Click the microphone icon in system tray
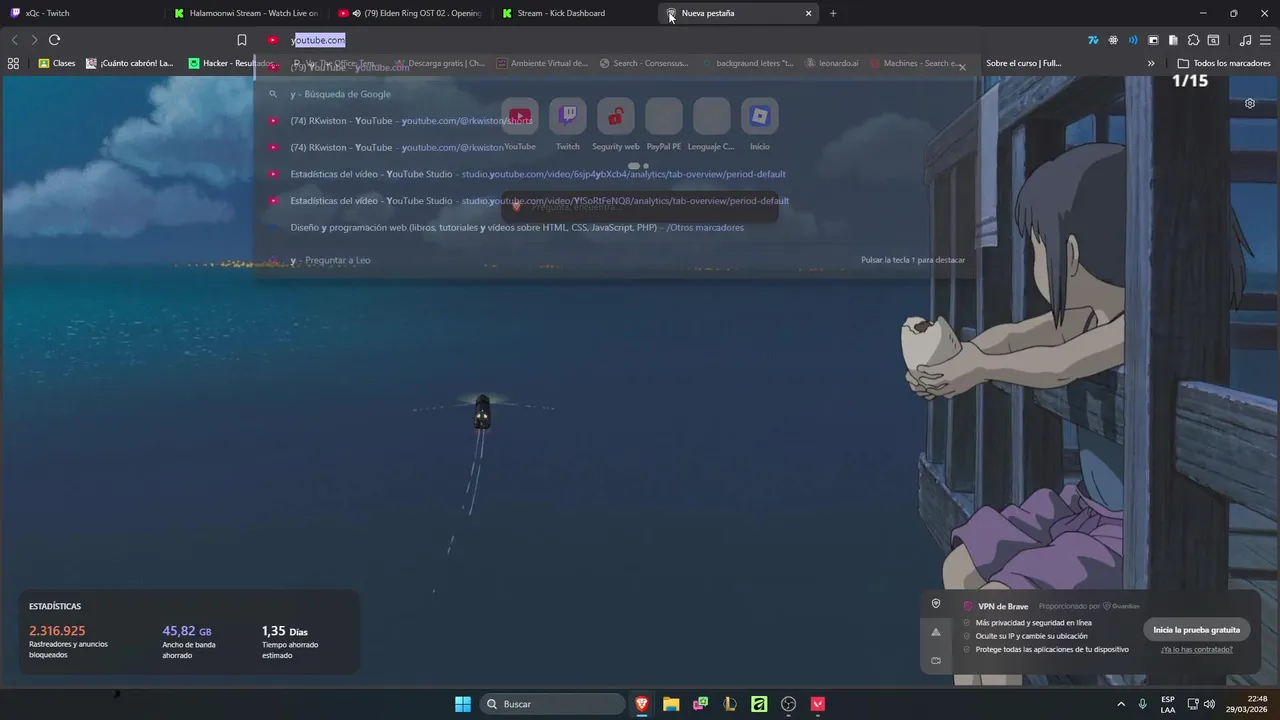1280x720 pixels. tap(1143, 704)
